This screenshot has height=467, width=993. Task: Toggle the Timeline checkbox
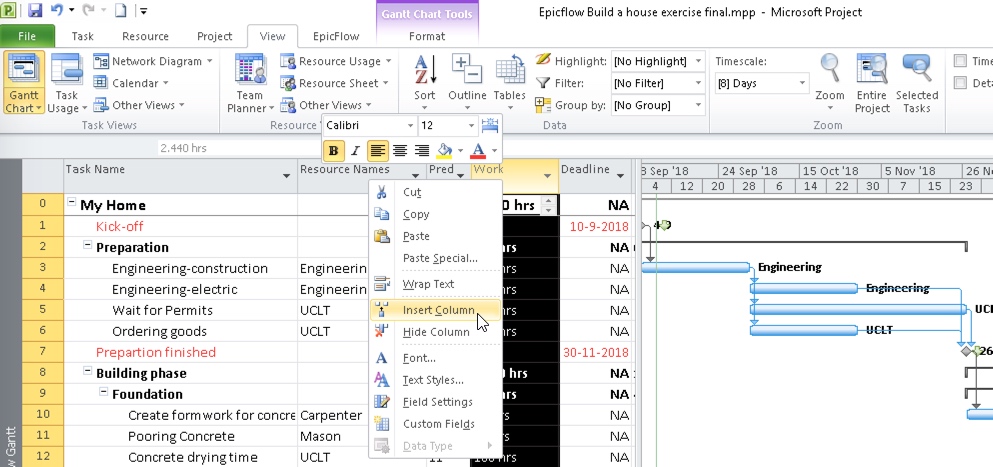point(961,61)
